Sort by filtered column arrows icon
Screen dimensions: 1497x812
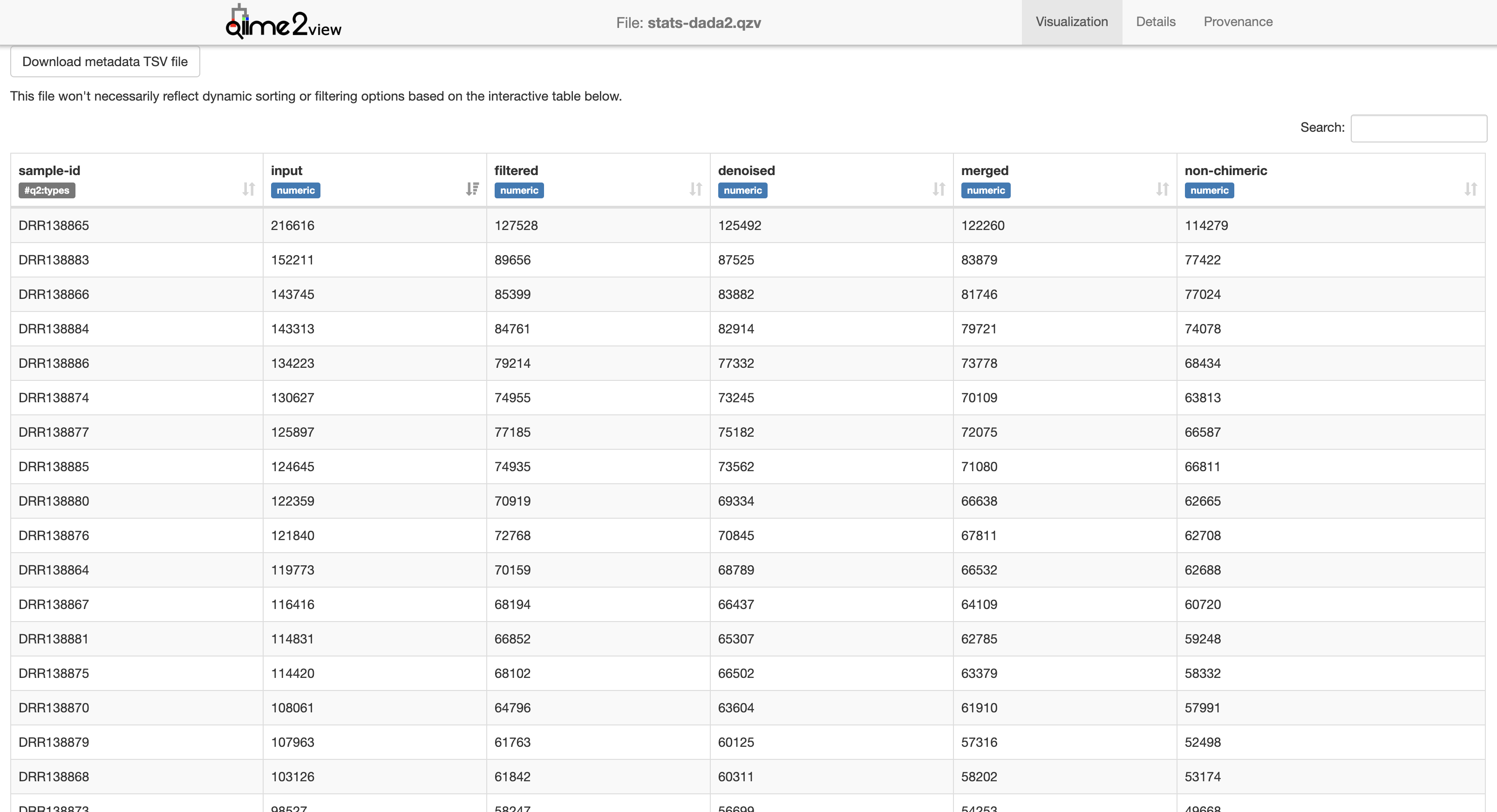695,189
